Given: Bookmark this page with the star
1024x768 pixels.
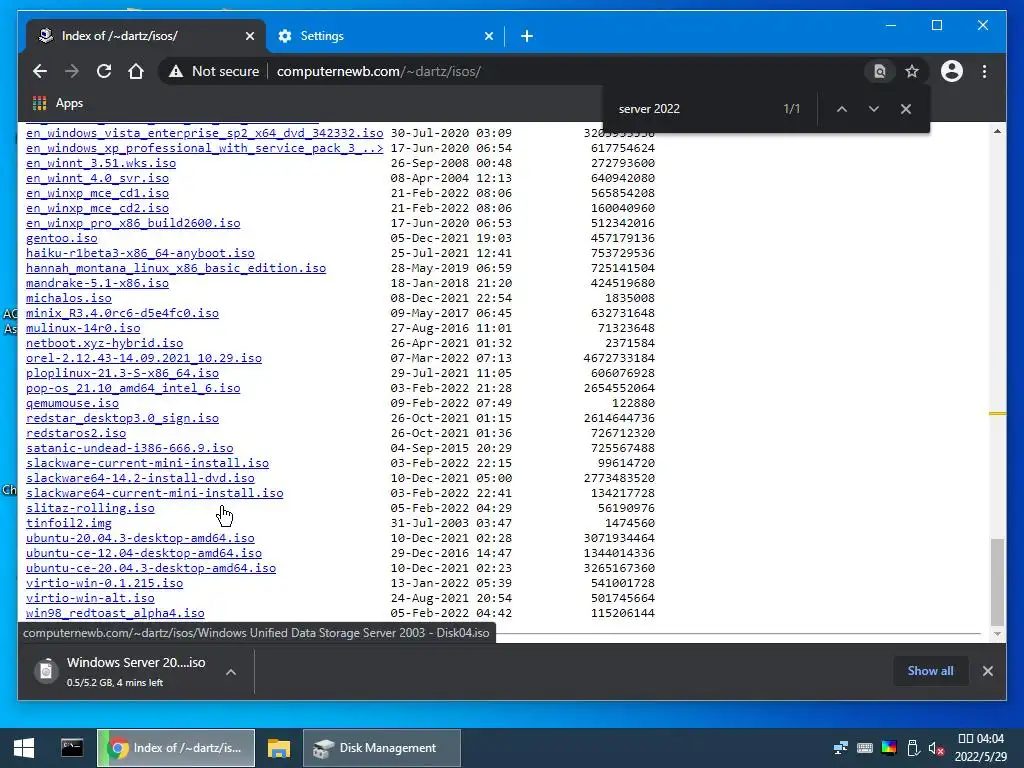Looking at the screenshot, I should click(912, 71).
